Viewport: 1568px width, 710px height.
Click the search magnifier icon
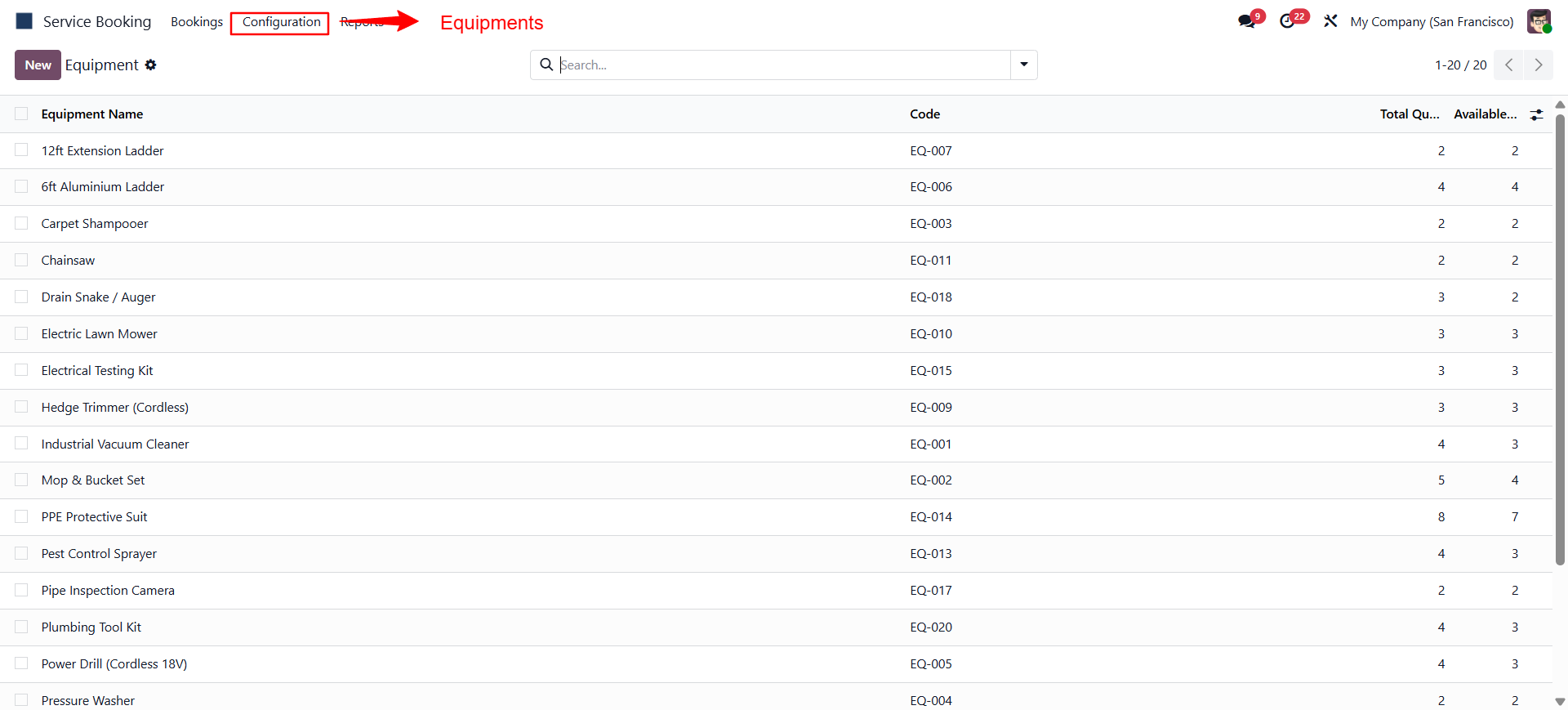(546, 65)
